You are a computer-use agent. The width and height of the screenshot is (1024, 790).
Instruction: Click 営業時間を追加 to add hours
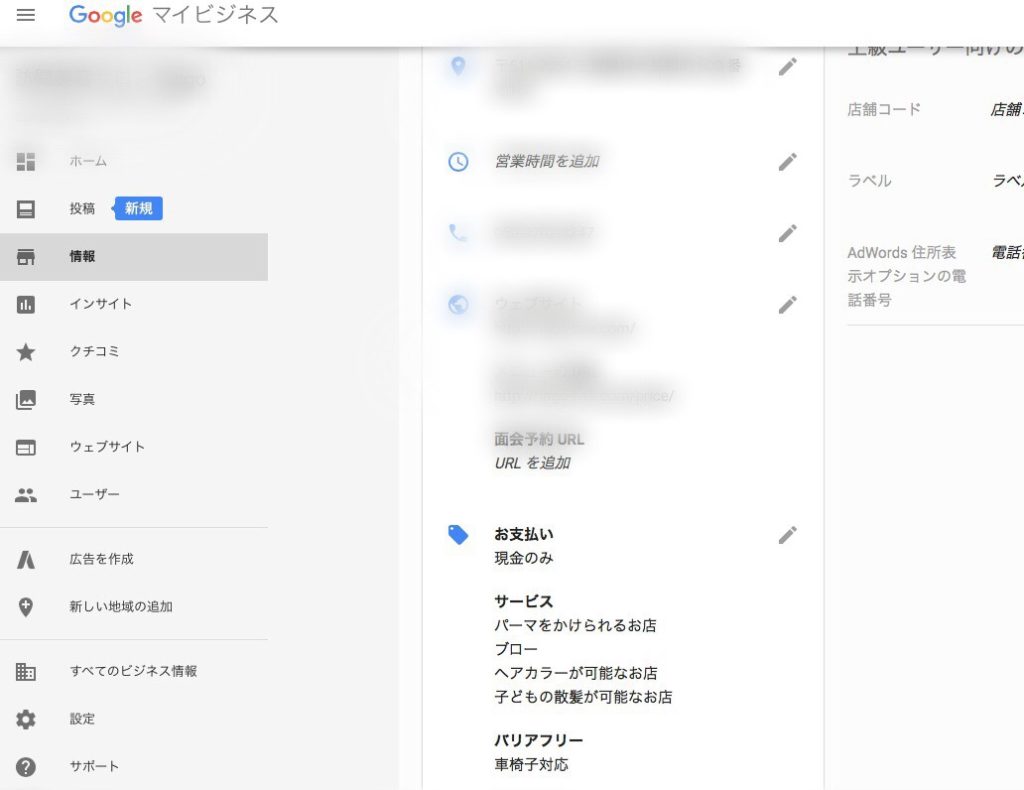pos(546,161)
